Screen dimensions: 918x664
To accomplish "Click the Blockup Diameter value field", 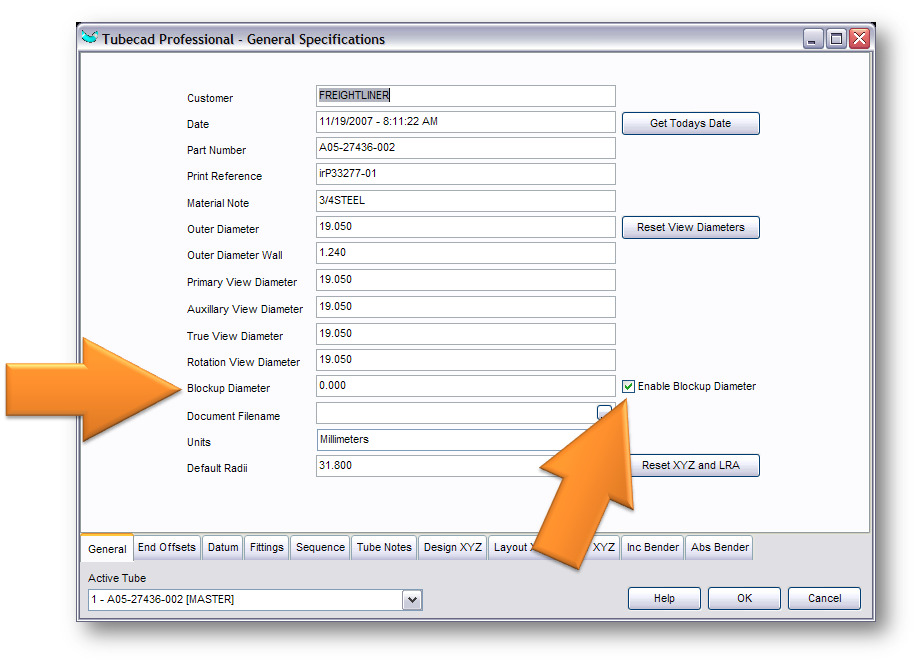I will point(465,386).
